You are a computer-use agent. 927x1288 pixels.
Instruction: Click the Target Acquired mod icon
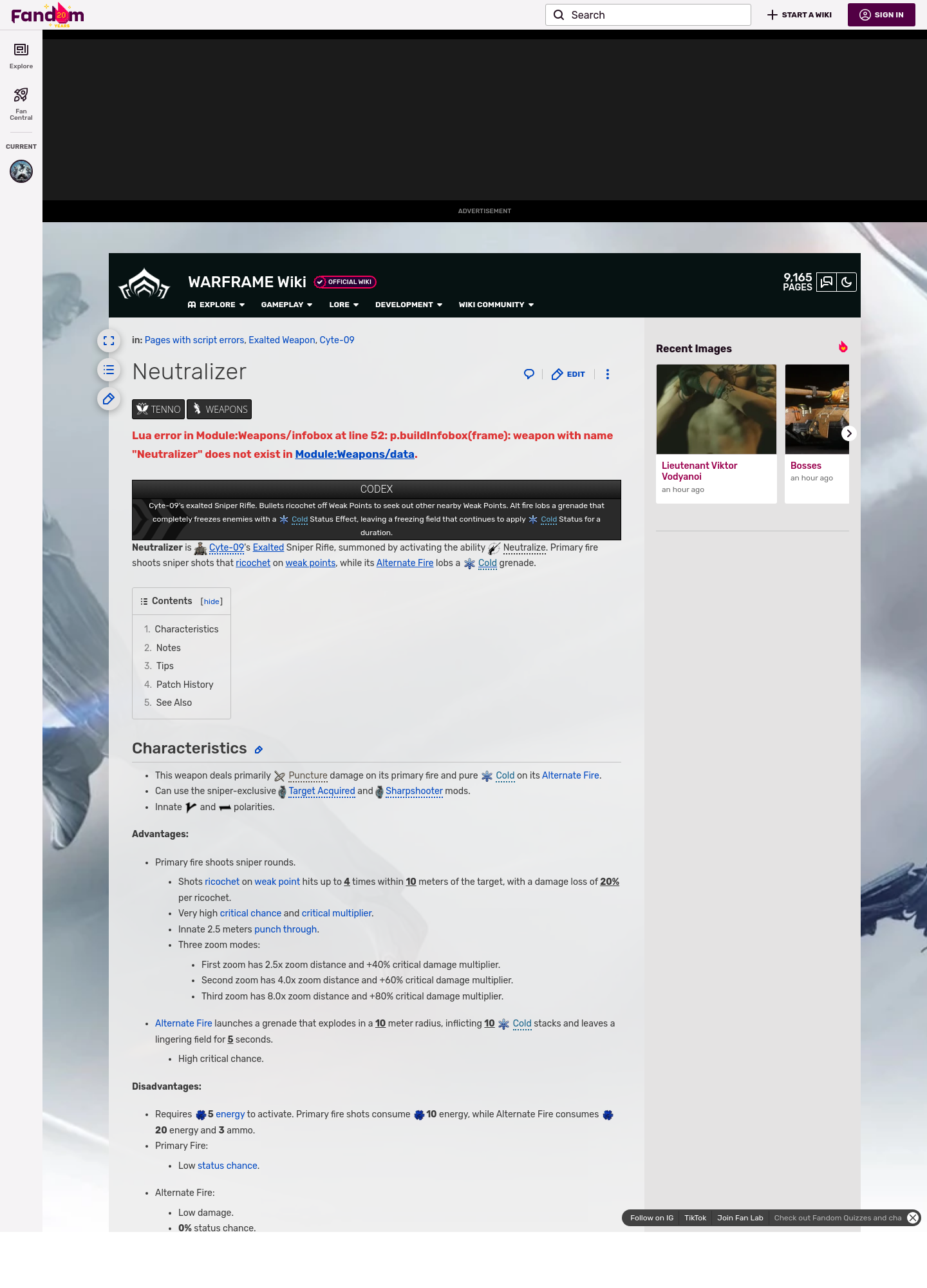(282, 791)
